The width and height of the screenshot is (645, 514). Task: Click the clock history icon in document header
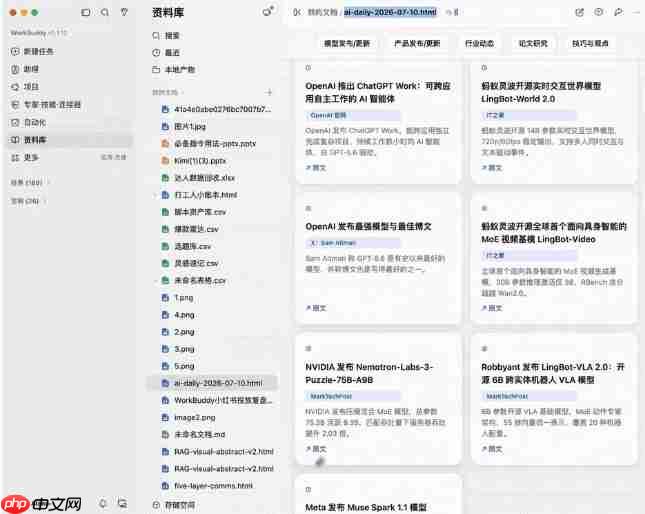click(599, 12)
